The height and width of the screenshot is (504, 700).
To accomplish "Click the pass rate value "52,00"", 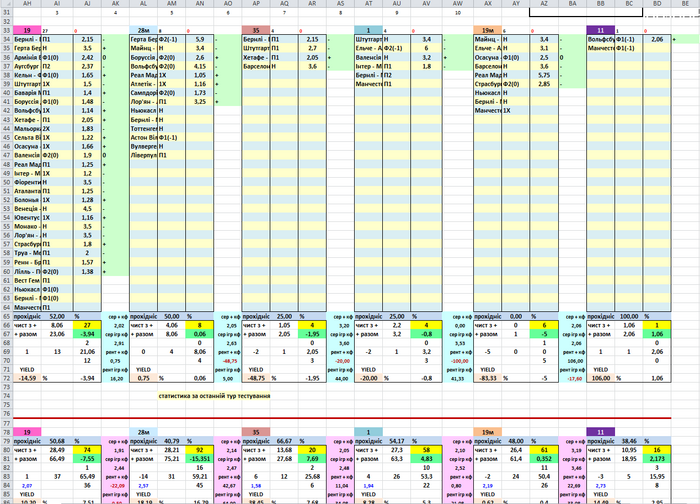I will [57, 316].
